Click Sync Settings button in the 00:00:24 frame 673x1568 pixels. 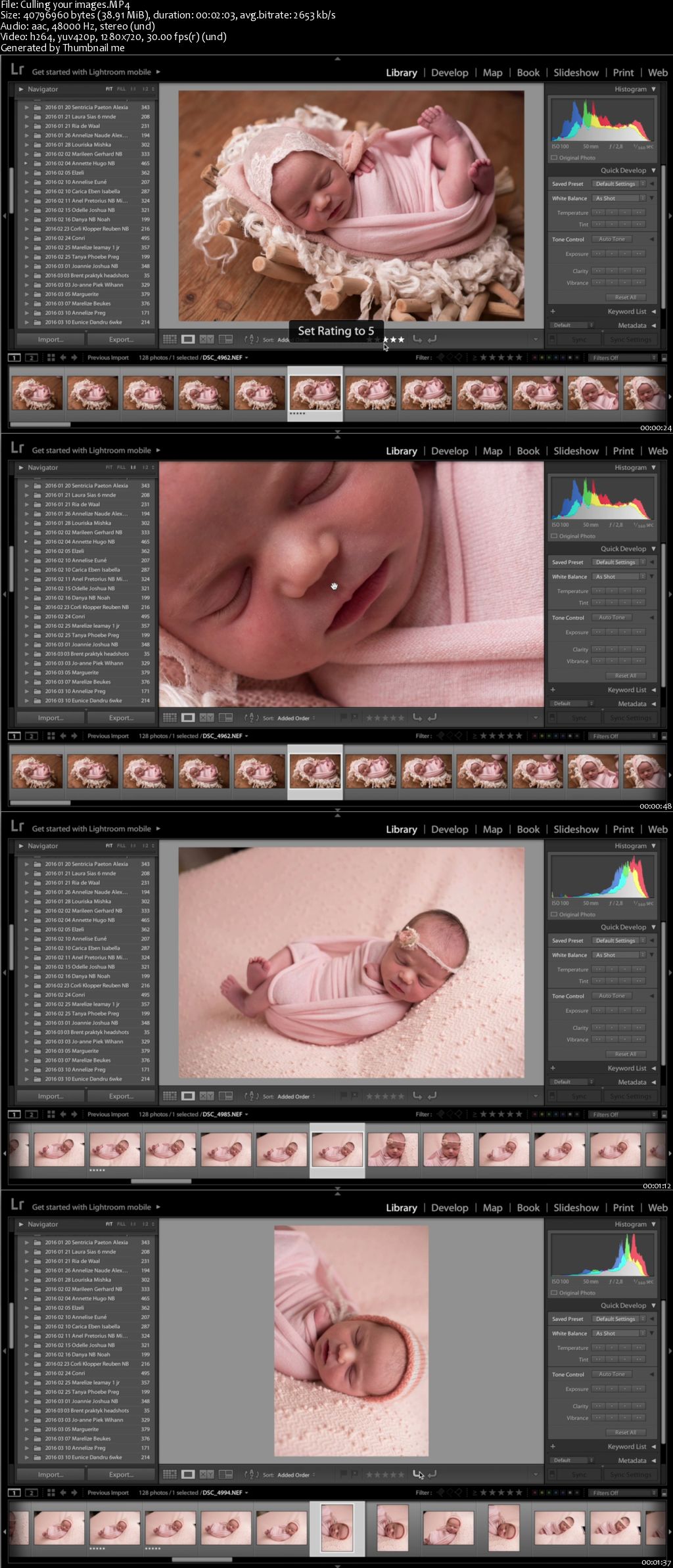point(630,340)
